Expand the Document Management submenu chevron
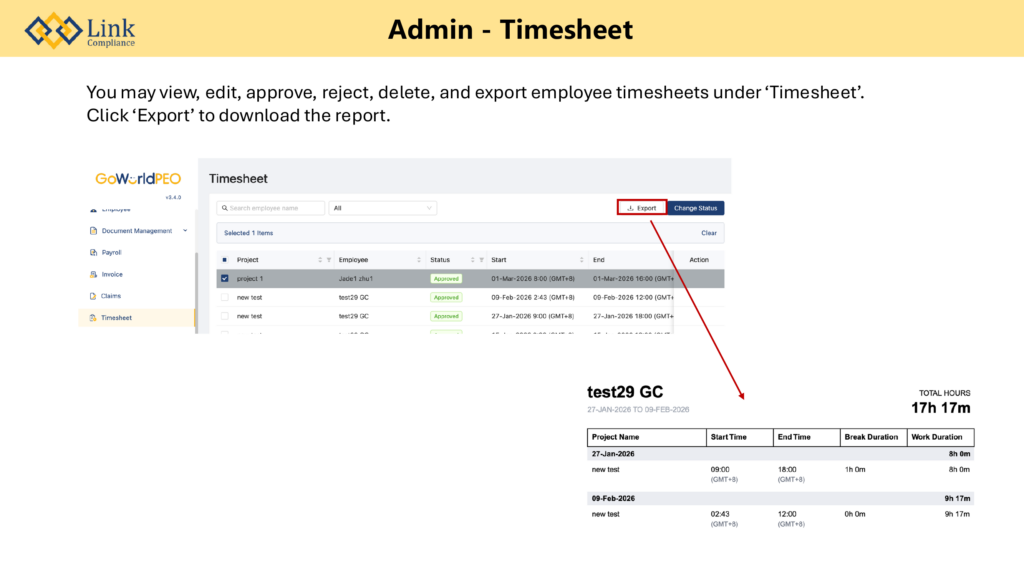The height and width of the screenshot is (576, 1024). (x=184, y=231)
